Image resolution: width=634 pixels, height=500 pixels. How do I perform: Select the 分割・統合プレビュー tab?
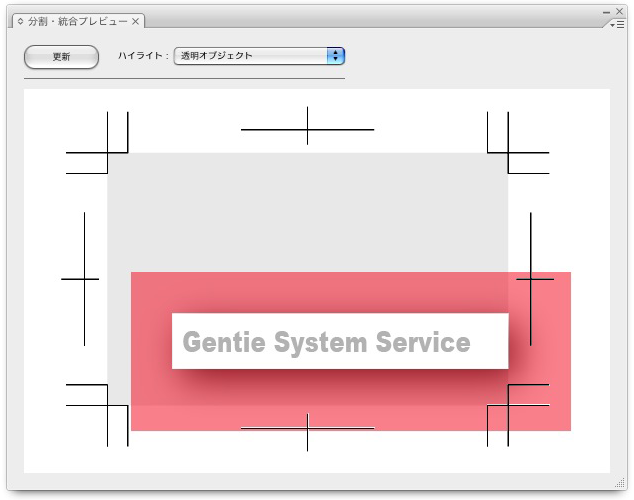point(78,21)
